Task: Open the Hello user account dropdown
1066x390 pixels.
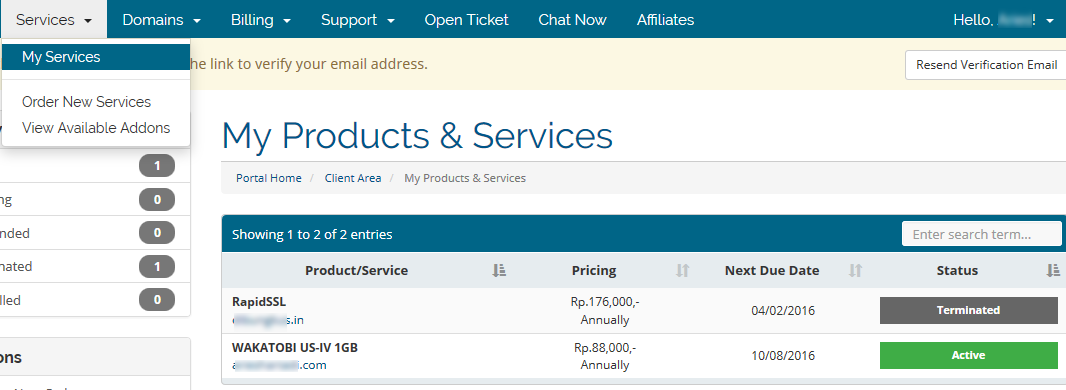Action: pos(1003,20)
